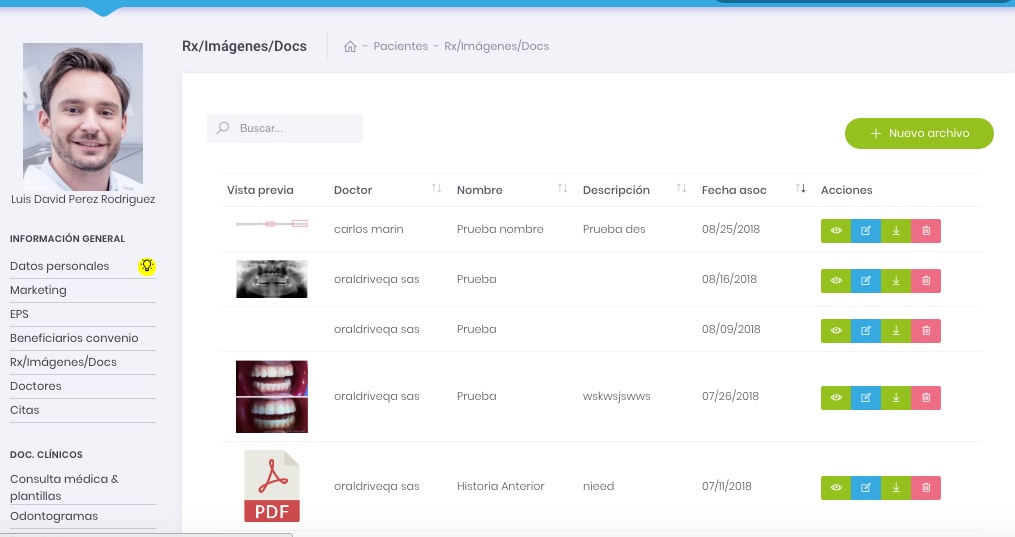Download the Historia Anterior PDF file

click(896, 488)
